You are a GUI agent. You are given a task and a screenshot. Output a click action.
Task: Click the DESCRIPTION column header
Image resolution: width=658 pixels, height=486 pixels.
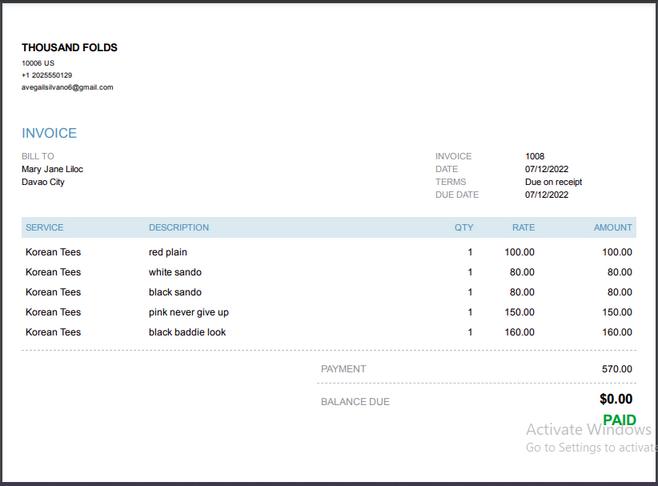(179, 228)
